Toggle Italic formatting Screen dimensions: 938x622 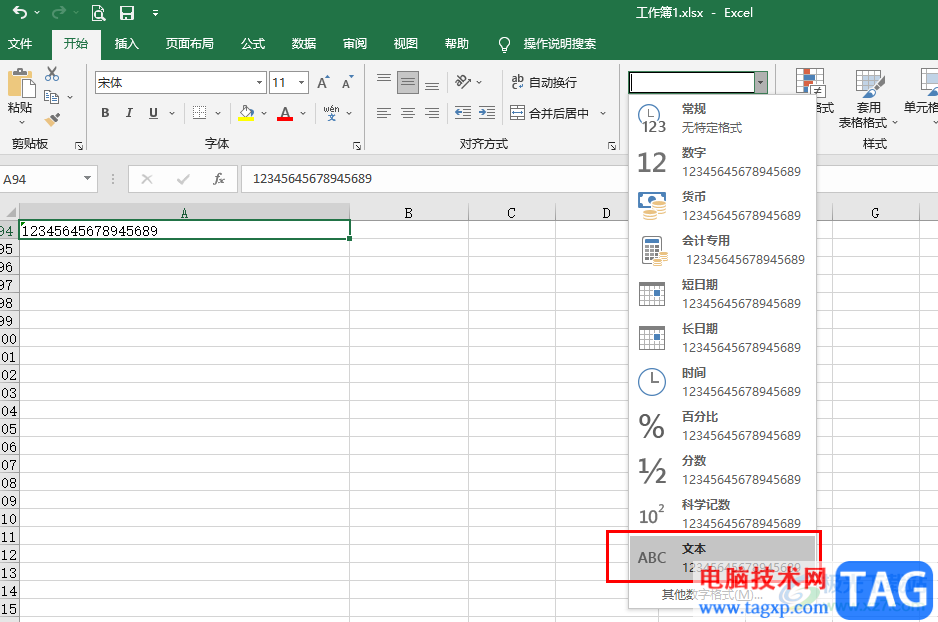point(129,112)
